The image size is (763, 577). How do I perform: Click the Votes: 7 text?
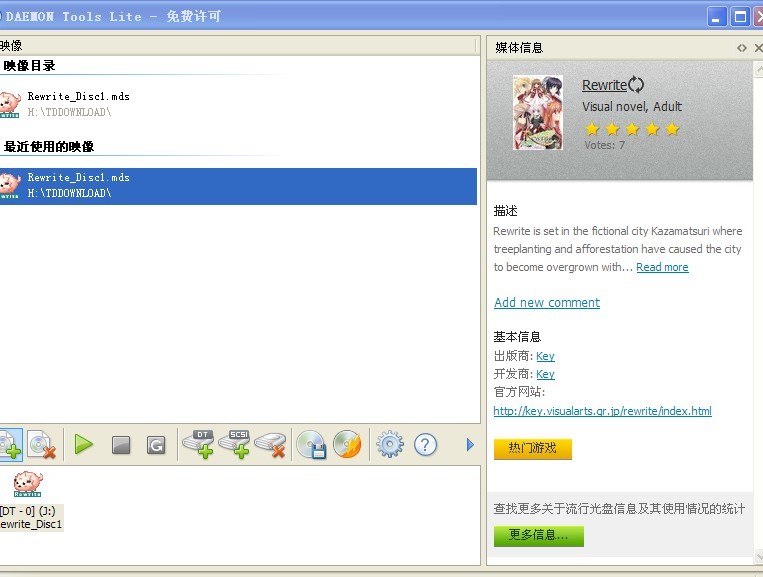point(604,145)
